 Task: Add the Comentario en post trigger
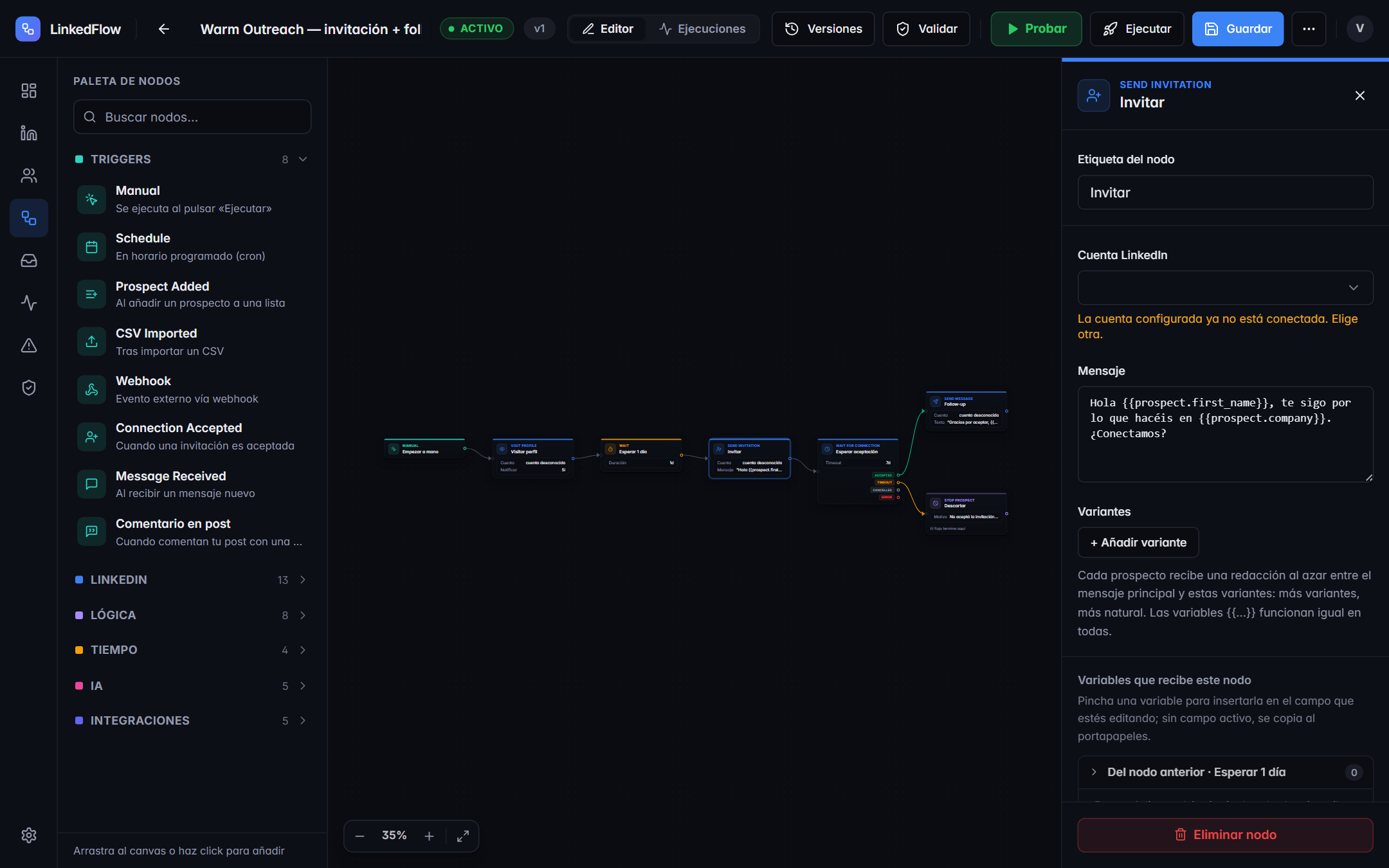tap(192, 532)
